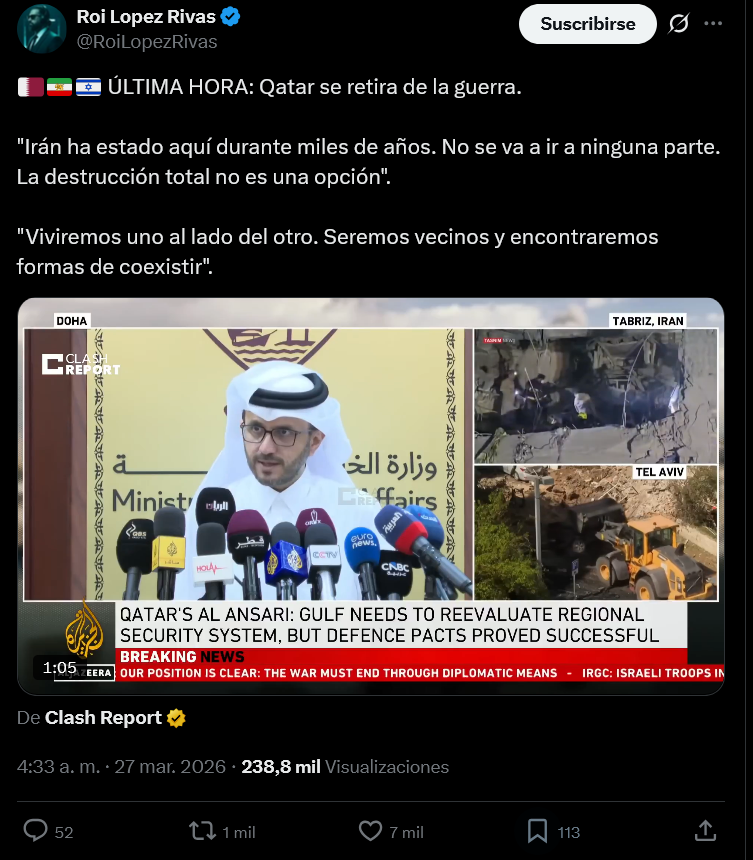Open the three-dot more options menu

(712, 24)
